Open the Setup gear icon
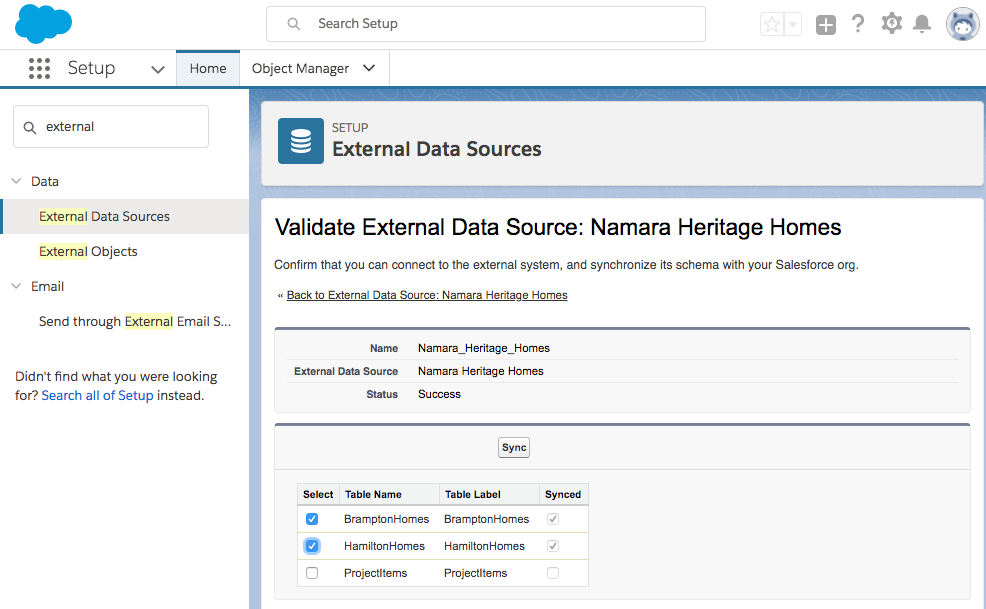This screenshot has height=609, width=986. [891, 23]
